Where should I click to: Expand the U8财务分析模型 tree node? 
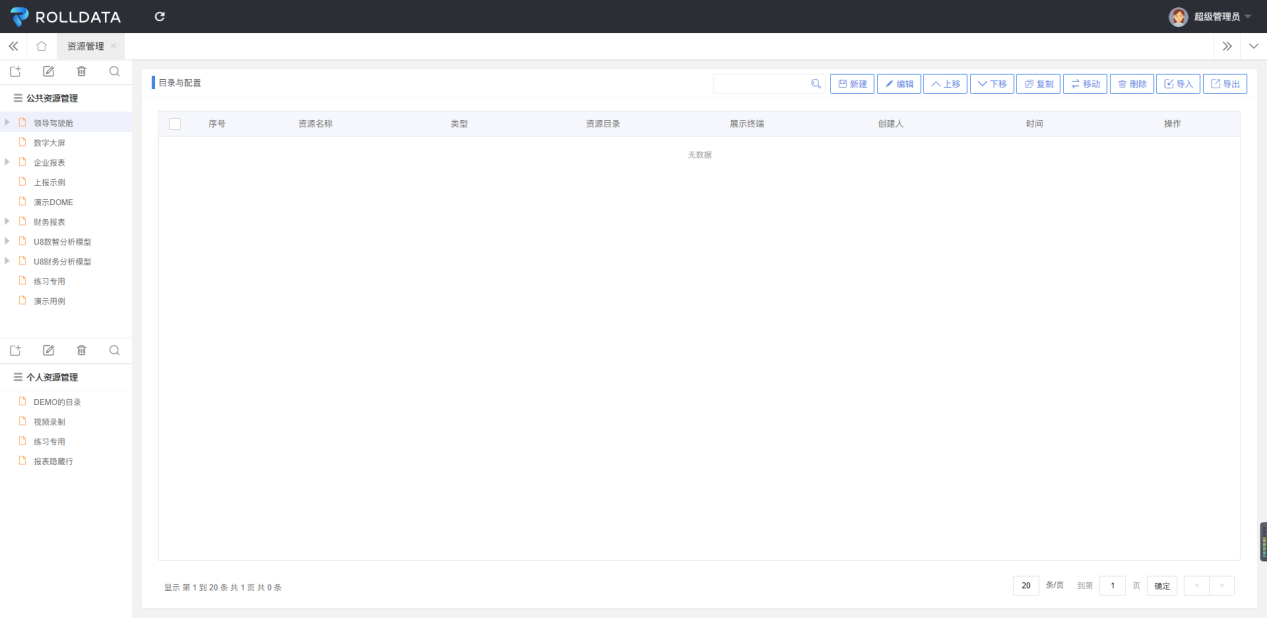pyautogui.click(x=8, y=261)
